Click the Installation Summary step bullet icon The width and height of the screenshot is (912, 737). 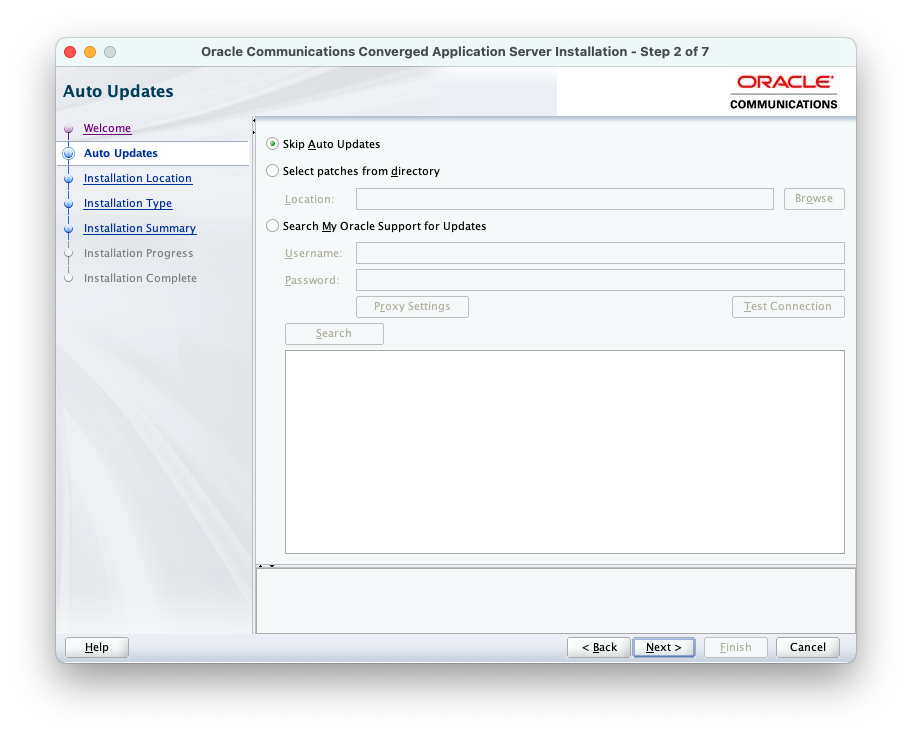click(69, 229)
